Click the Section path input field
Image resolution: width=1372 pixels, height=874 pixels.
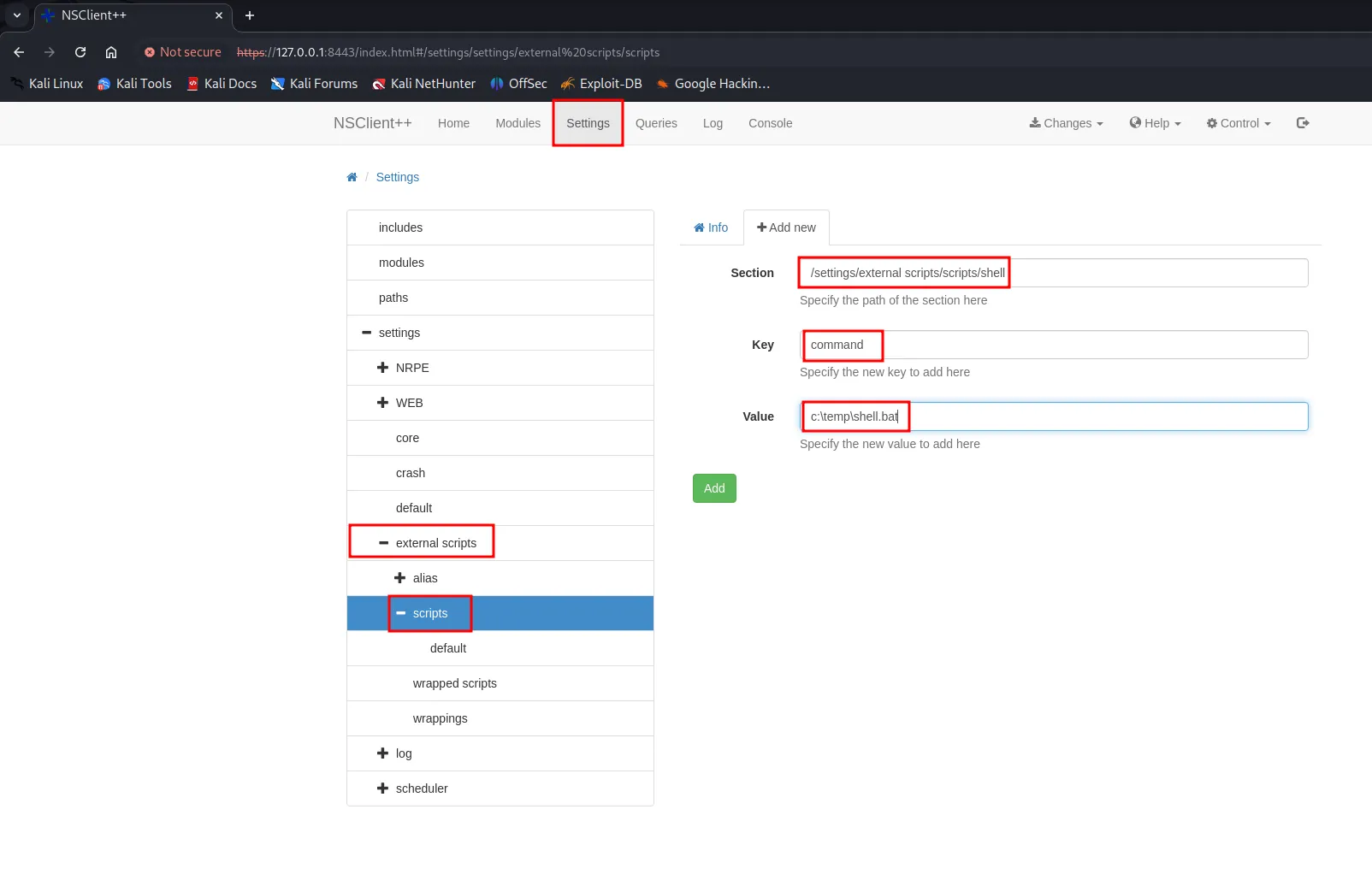coord(1054,273)
